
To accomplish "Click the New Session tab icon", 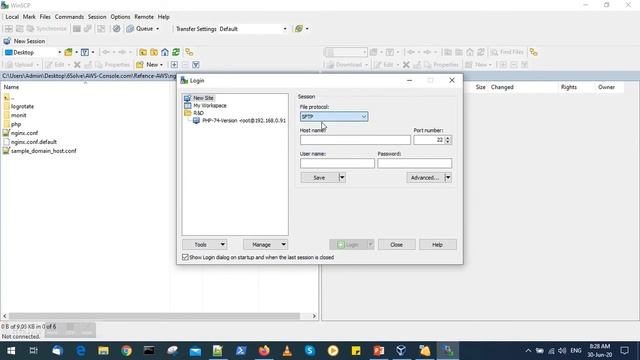I will pyautogui.click(x=7, y=41).
